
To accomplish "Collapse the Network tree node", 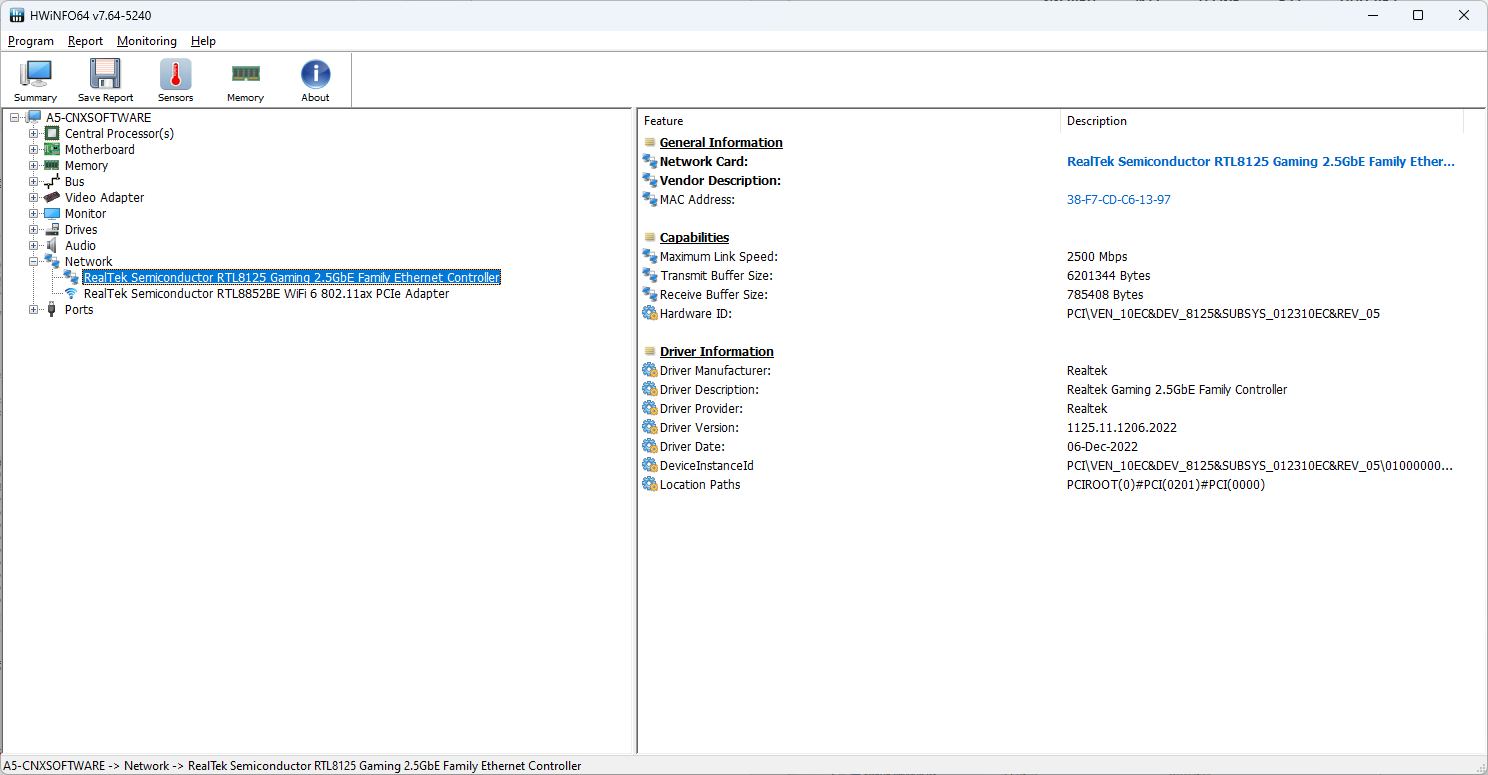I will [33, 261].
